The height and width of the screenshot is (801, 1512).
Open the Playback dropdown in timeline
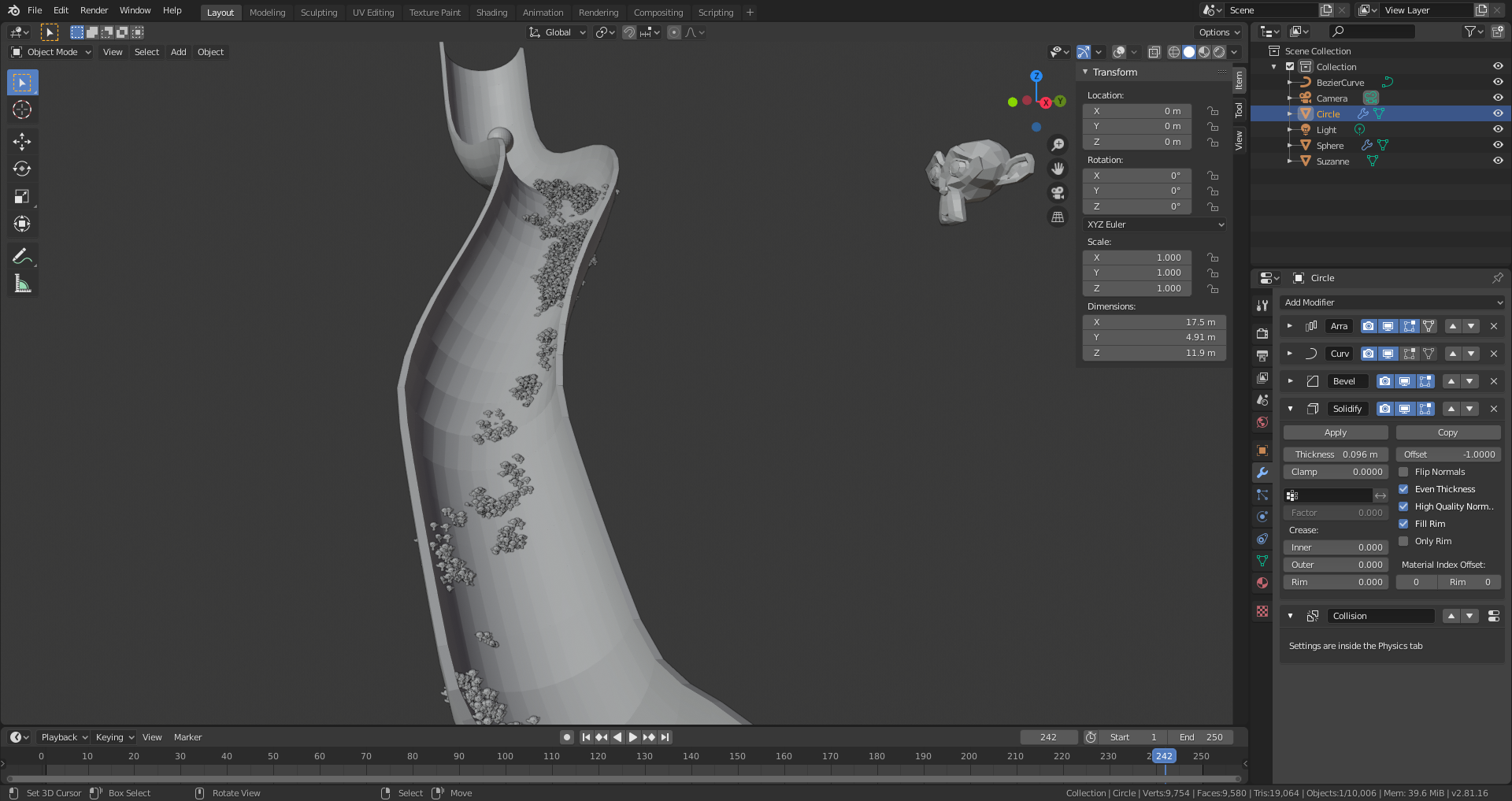click(65, 737)
